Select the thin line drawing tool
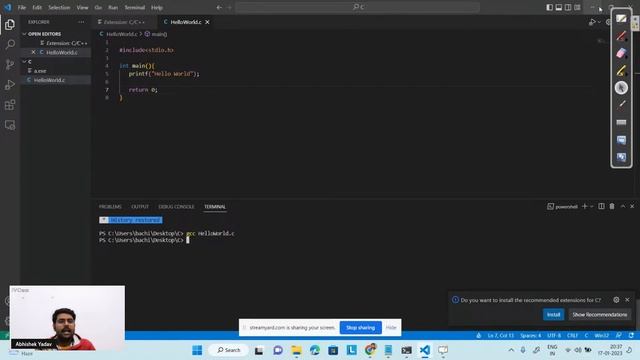640x360 pixels. (621, 104)
